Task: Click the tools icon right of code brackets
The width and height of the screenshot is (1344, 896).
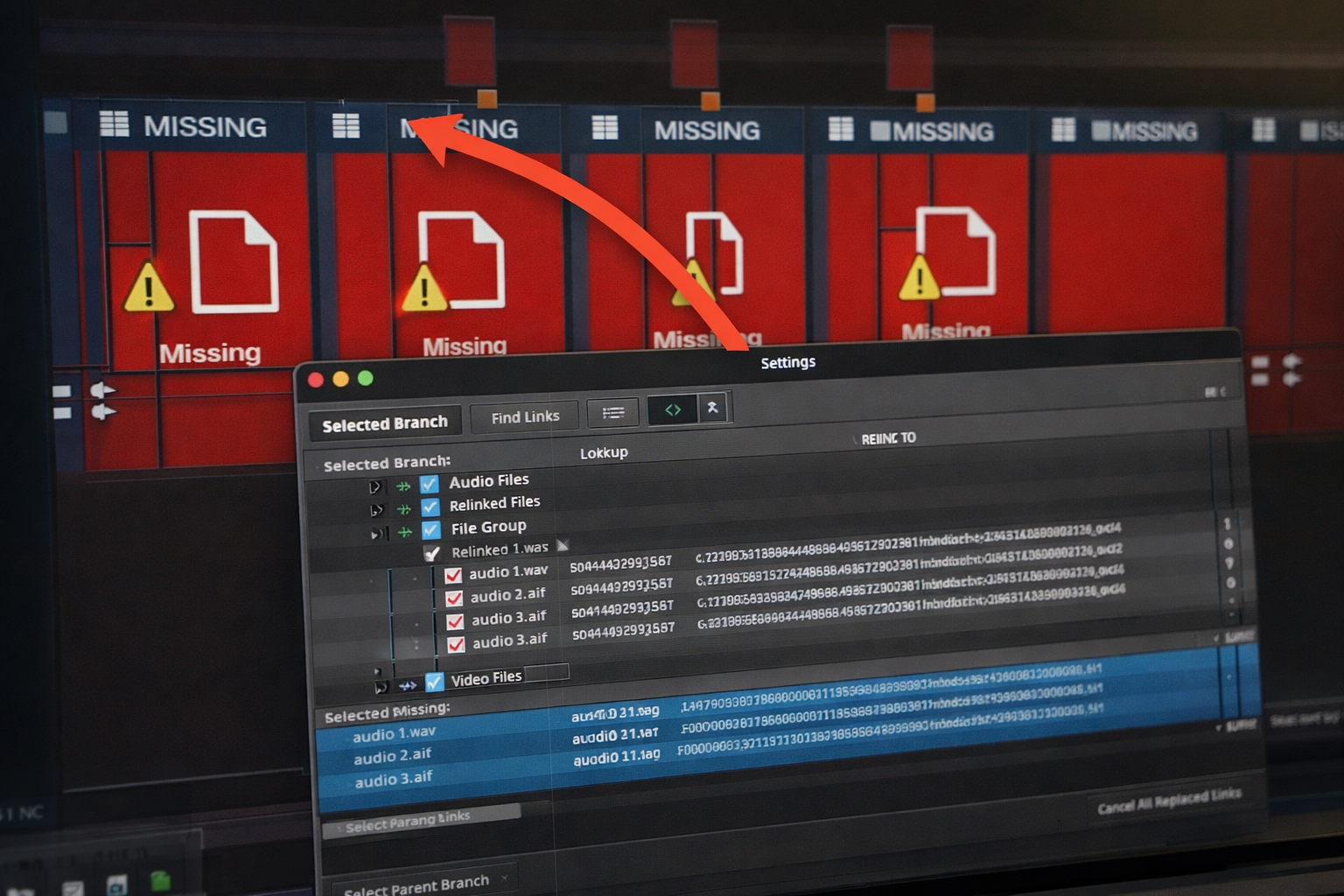Action: click(713, 408)
